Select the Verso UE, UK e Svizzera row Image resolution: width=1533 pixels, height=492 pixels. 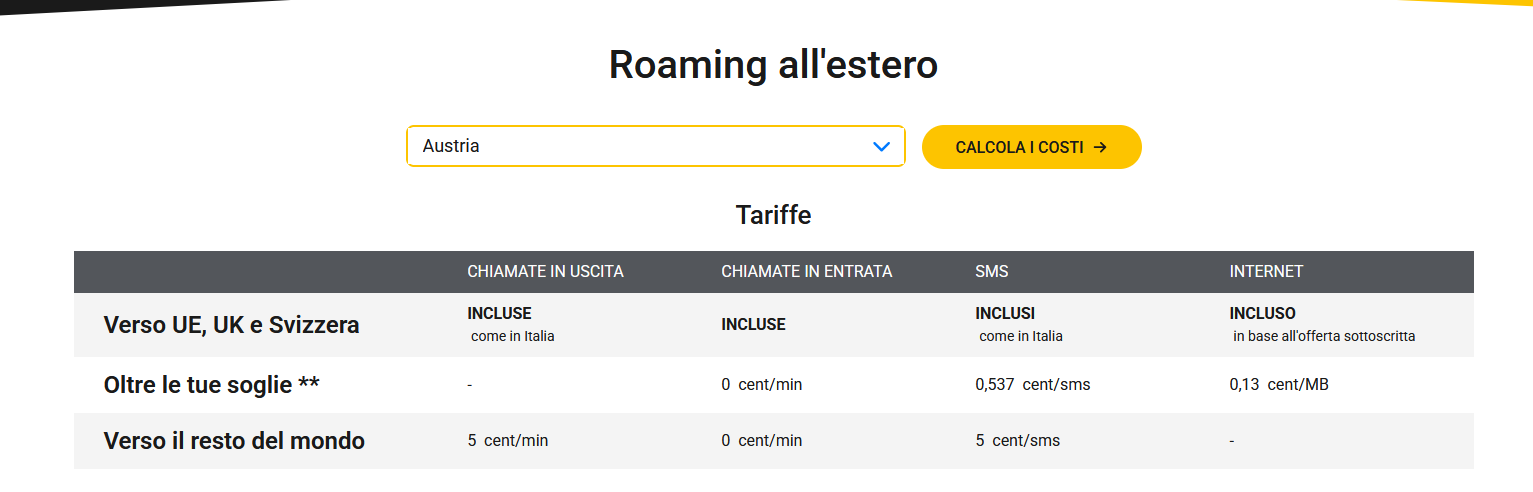(231, 325)
